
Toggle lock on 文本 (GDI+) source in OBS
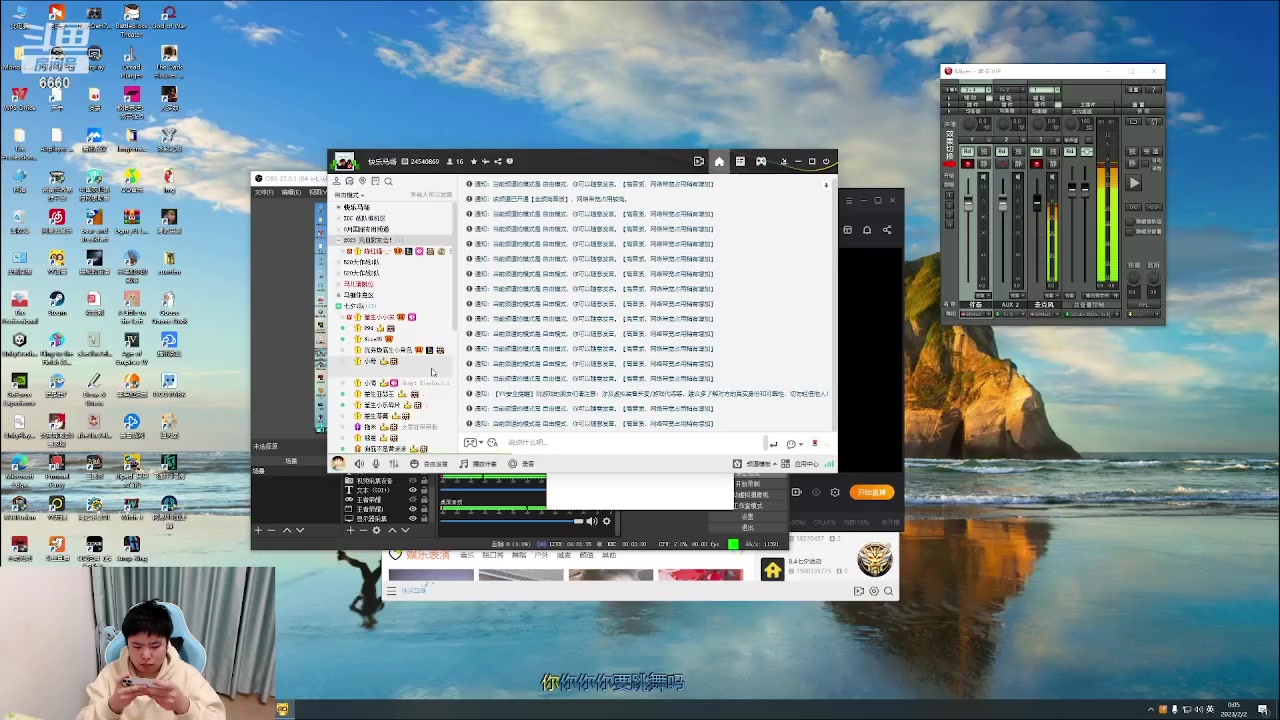(424, 490)
